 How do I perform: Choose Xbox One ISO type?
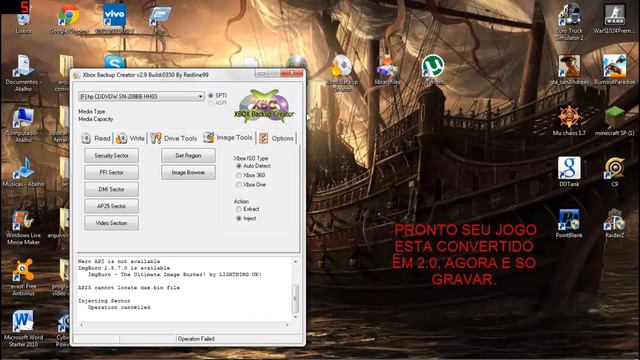pyautogui.click(x=239, y=185)
